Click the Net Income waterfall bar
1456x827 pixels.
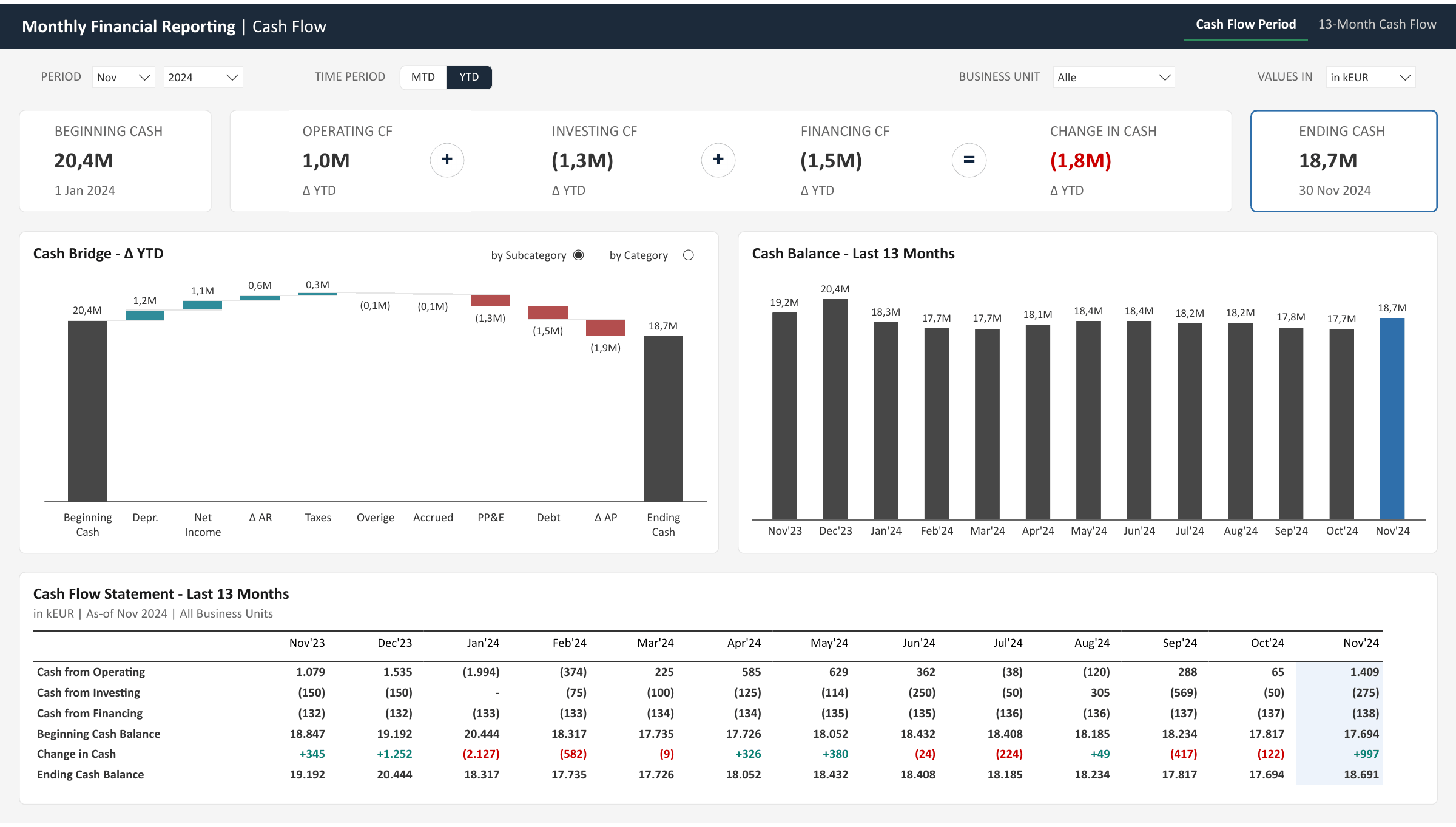click(x=203, y=305)
